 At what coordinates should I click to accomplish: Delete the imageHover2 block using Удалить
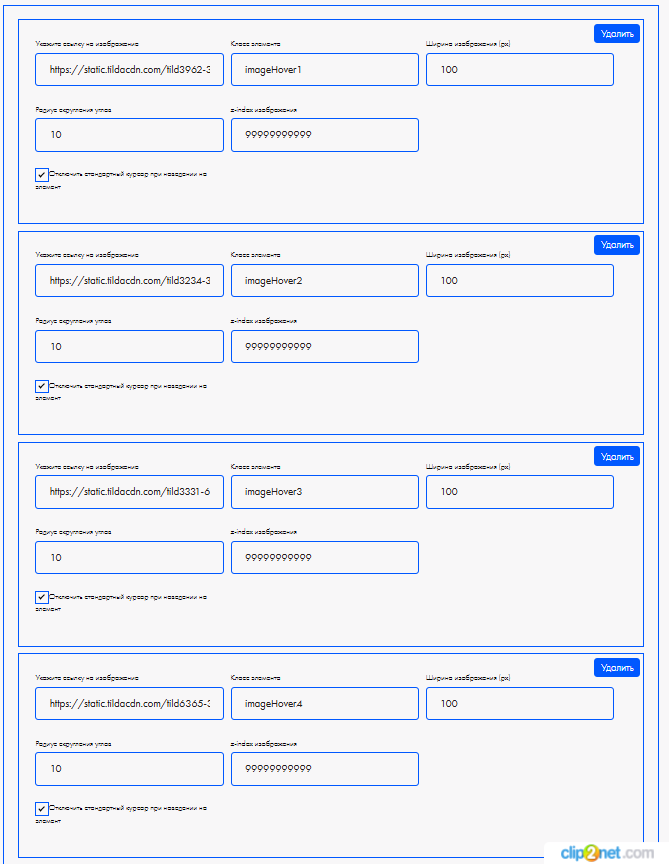tap(616, 245)
